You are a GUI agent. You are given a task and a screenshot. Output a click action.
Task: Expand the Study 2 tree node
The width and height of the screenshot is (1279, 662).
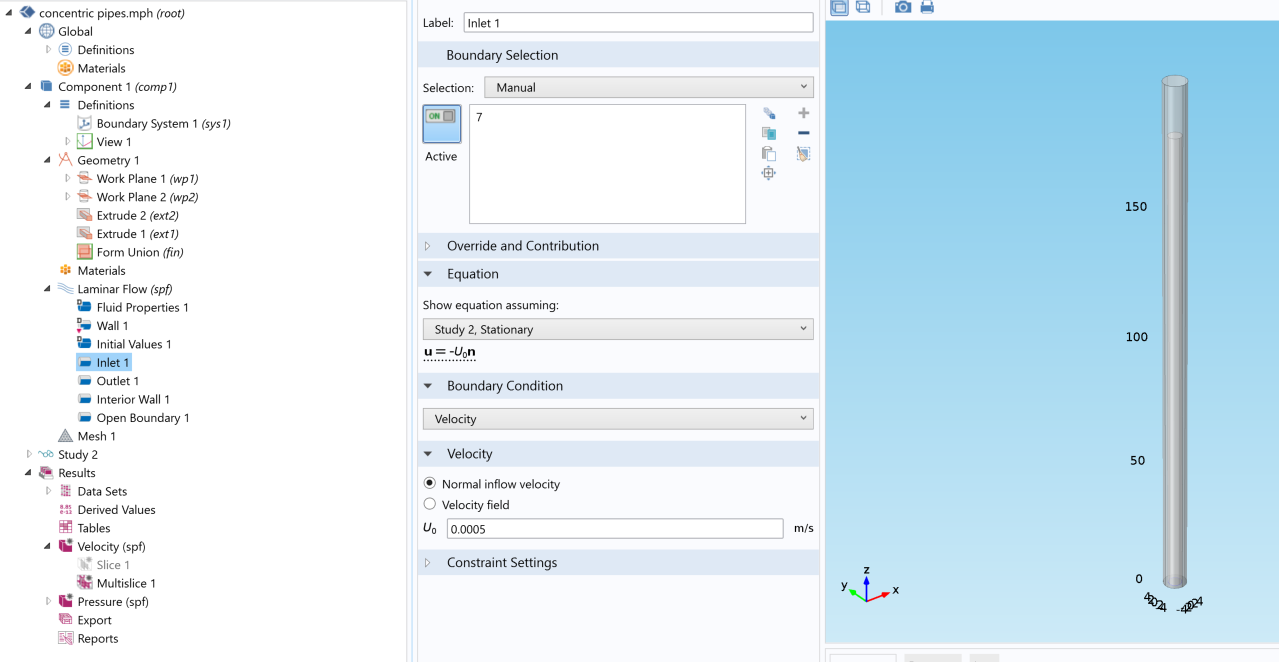[29, 454]
